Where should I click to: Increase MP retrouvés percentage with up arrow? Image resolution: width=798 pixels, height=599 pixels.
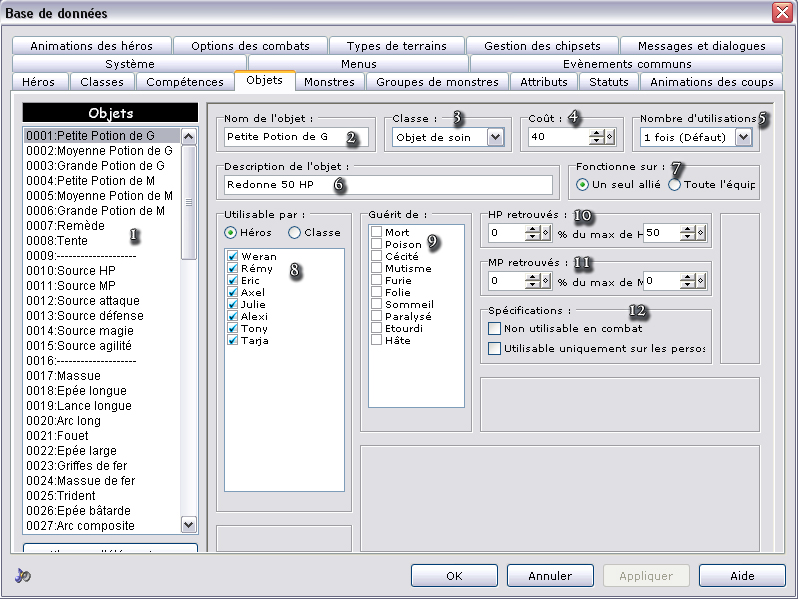click(x=532, y=276)
